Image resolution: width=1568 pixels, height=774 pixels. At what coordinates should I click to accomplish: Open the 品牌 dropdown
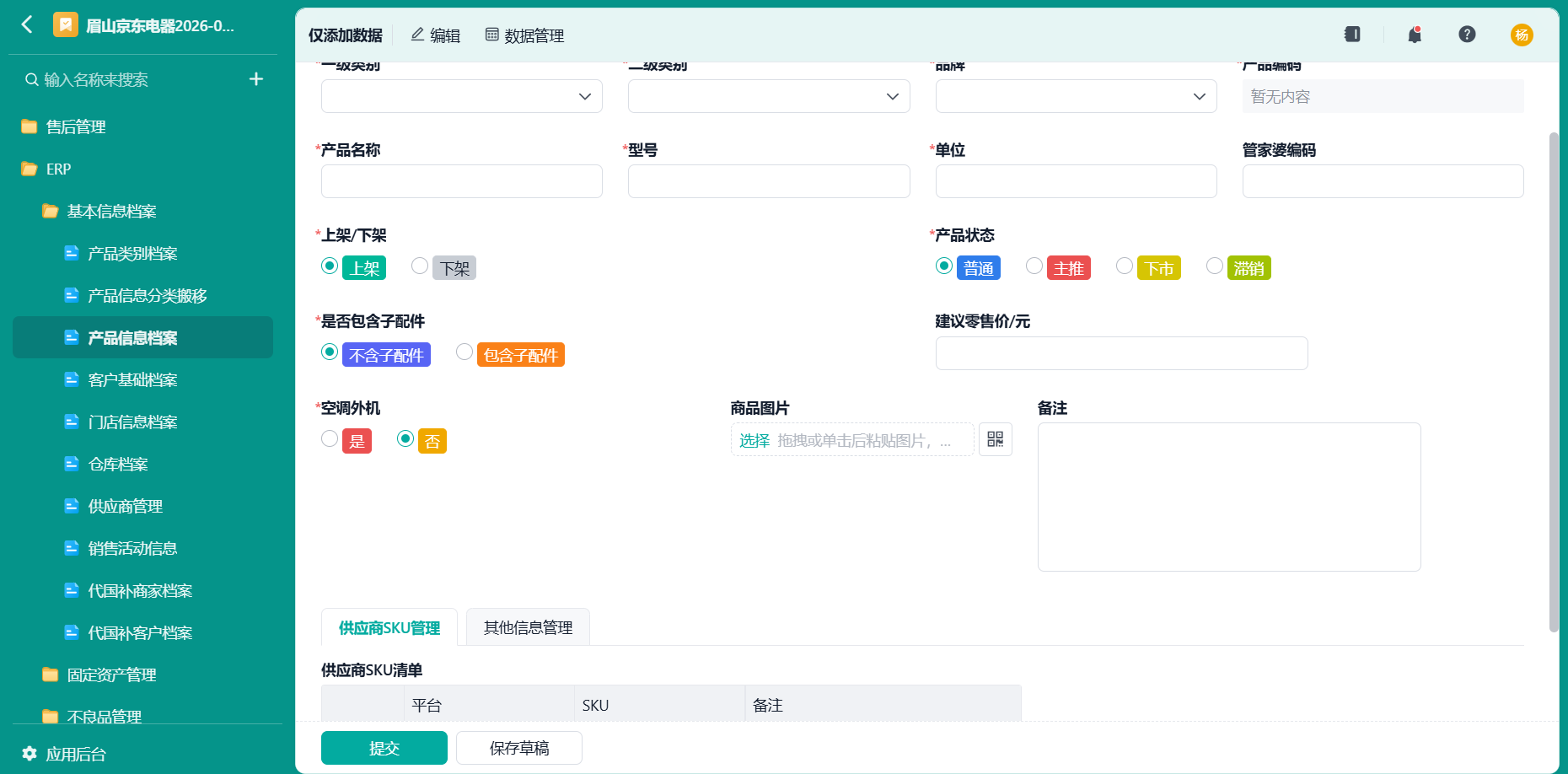click(1077, 96)
